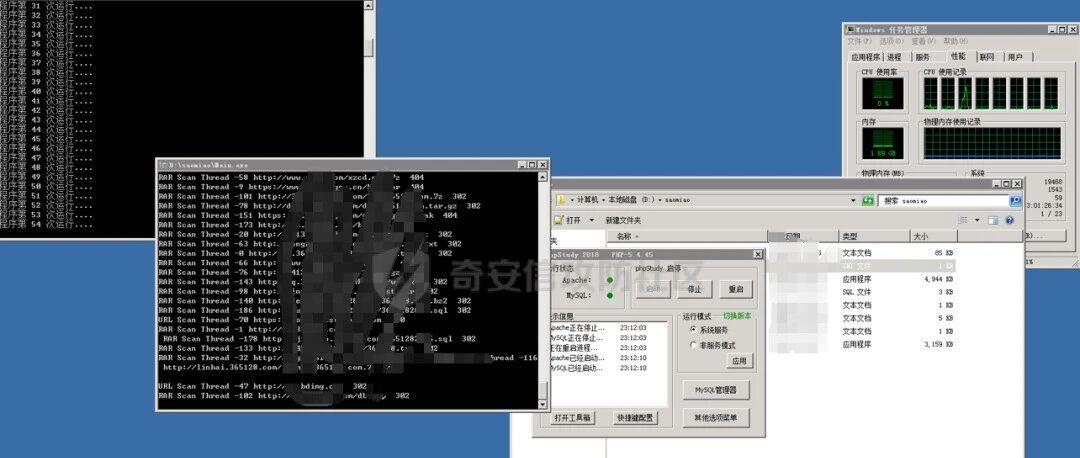Click the MySQL green status indicator

[x=610, y=295]
